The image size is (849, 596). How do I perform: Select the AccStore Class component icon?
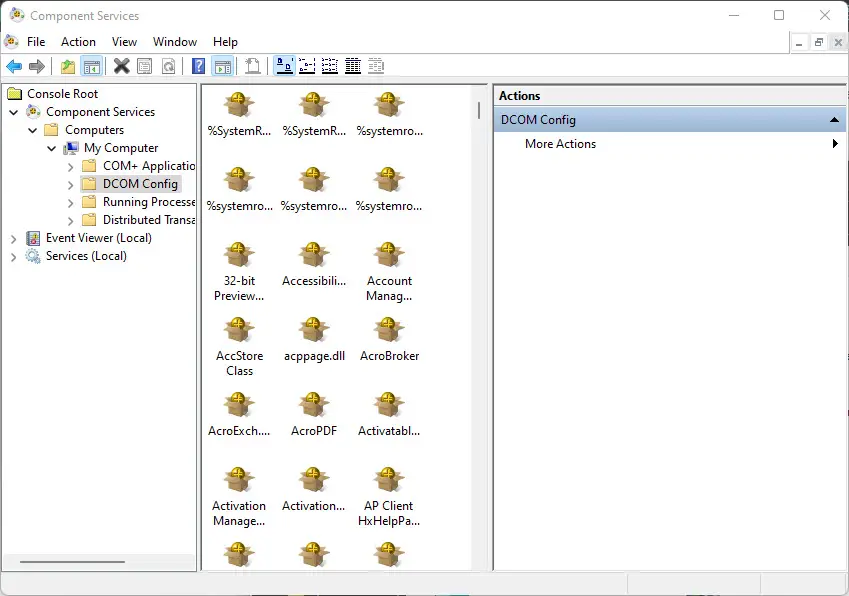pyautogui.click(x=239, y=330)
